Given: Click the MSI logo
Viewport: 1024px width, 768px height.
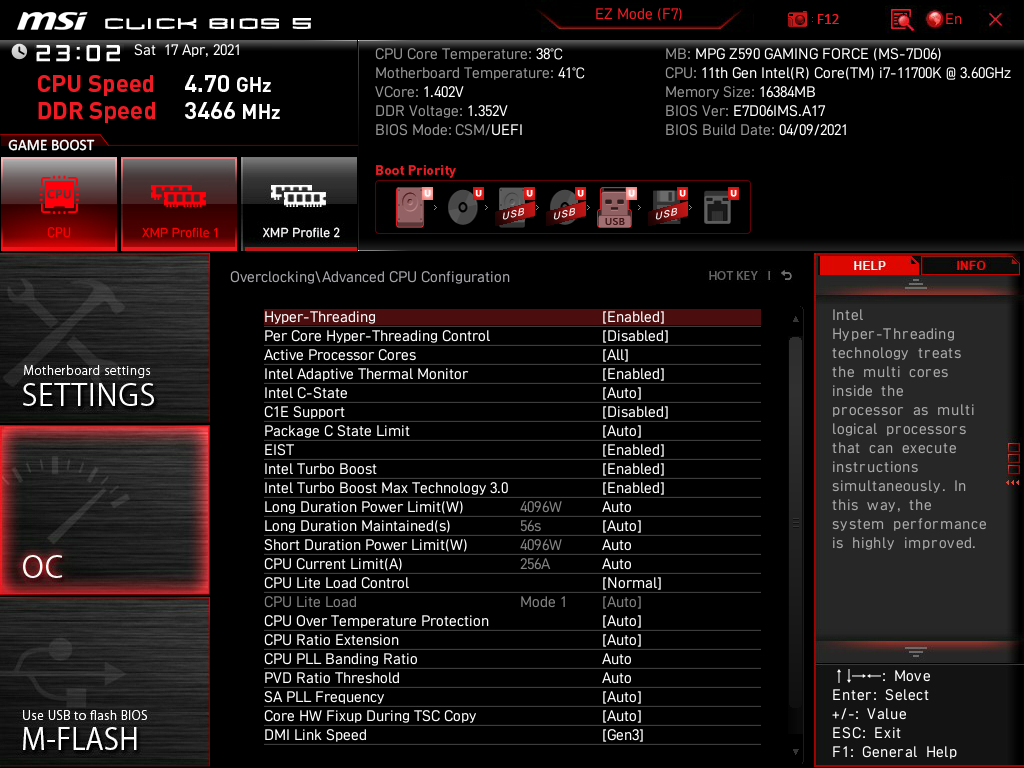Looking at the screenshot, I should pos(52,21).
